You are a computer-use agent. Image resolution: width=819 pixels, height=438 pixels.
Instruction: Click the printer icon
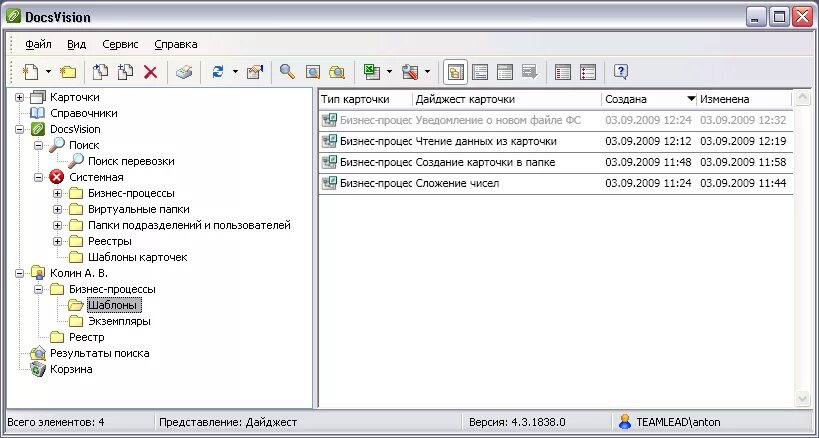click(x=184, y=72)
